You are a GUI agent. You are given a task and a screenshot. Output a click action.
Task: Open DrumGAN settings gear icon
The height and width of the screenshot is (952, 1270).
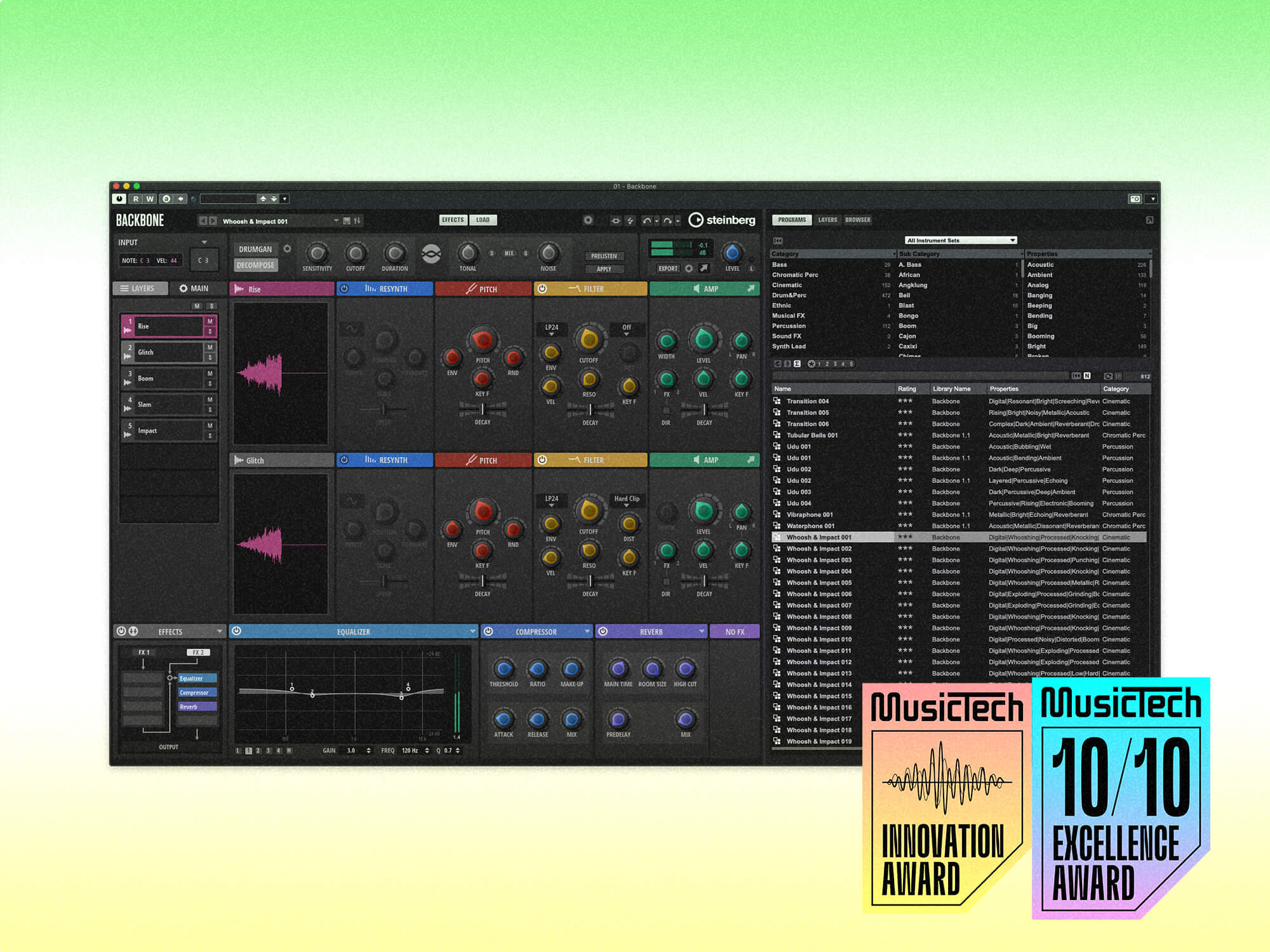[287, 249]
